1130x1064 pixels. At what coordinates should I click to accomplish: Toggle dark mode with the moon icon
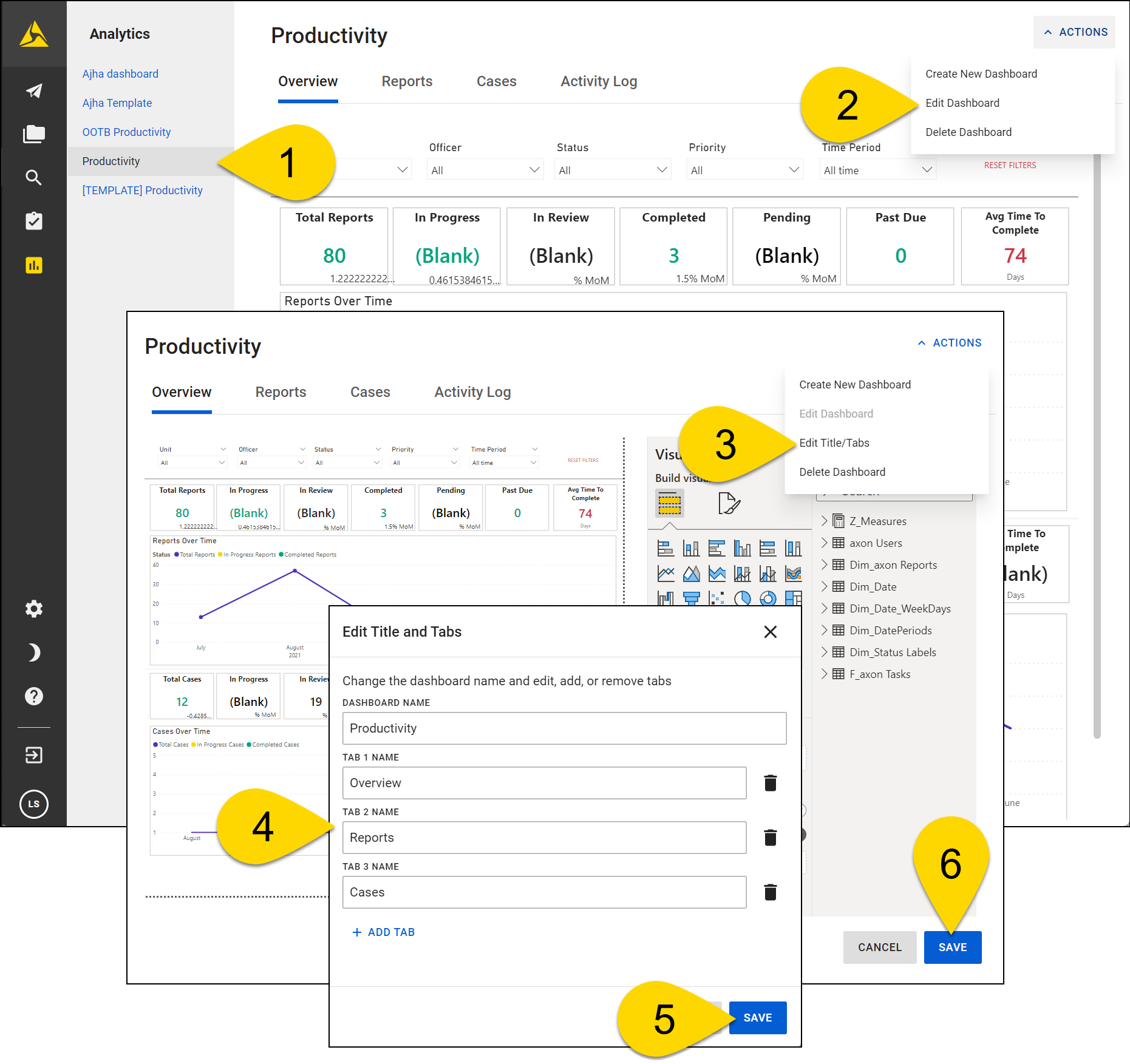click(34, 652)
